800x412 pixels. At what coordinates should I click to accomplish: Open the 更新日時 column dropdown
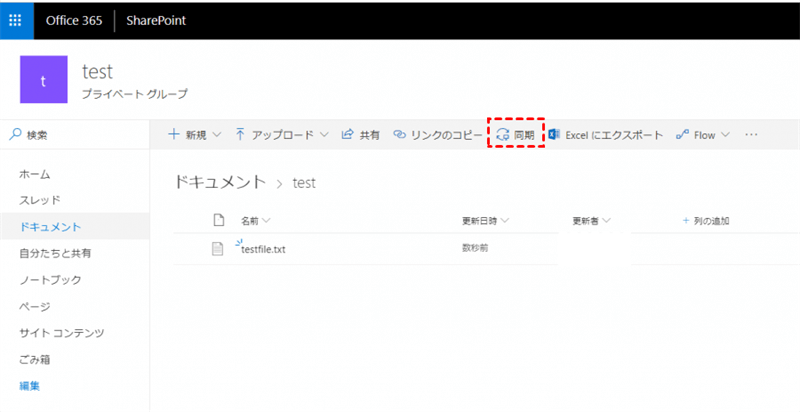(x=486, y=221)
